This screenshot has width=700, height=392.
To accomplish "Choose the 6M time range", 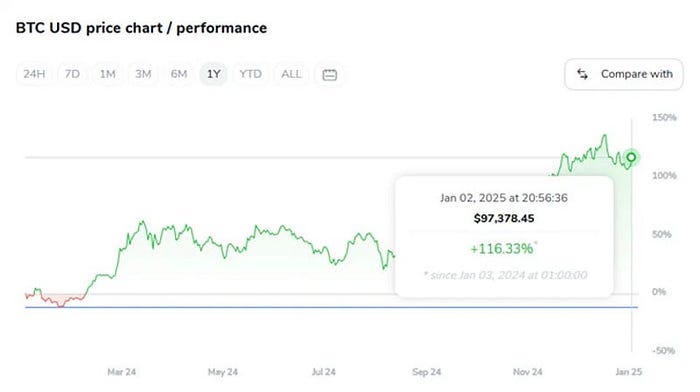I will pos(179,74).
